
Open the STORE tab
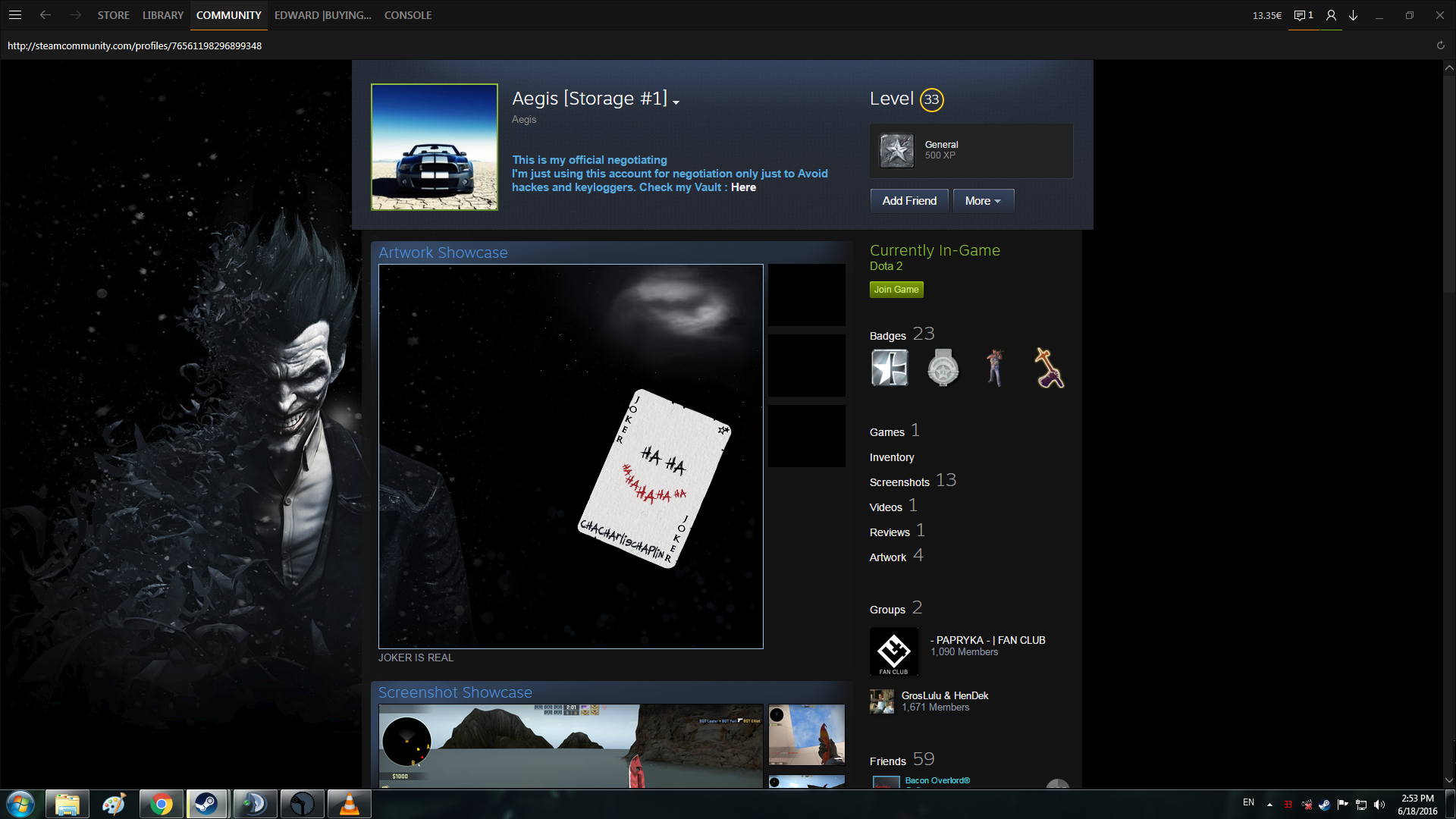(113, 15)
